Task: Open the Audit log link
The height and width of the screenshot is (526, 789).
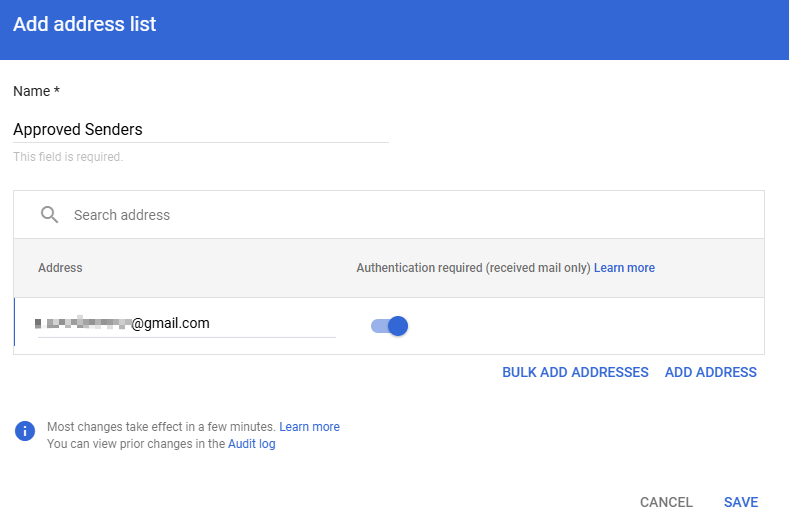Action: click(x=251, y=444)
